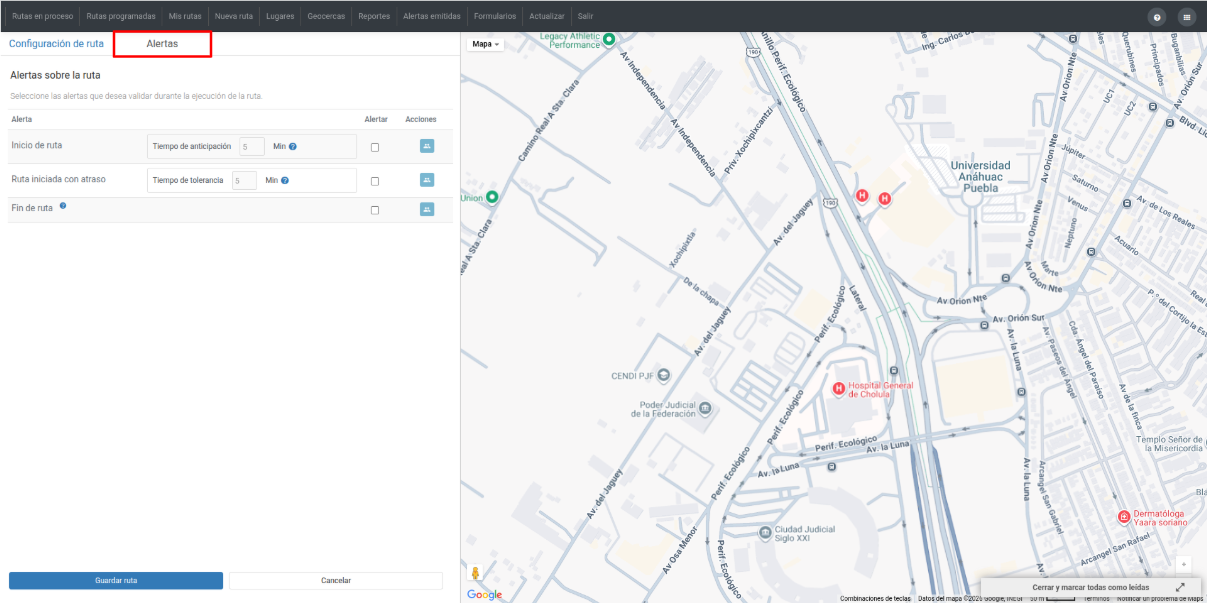This screenshot has height=603, width=1207.
Task: Click the Tiempo de tolerancia minutes field
Action: point(244,181)
